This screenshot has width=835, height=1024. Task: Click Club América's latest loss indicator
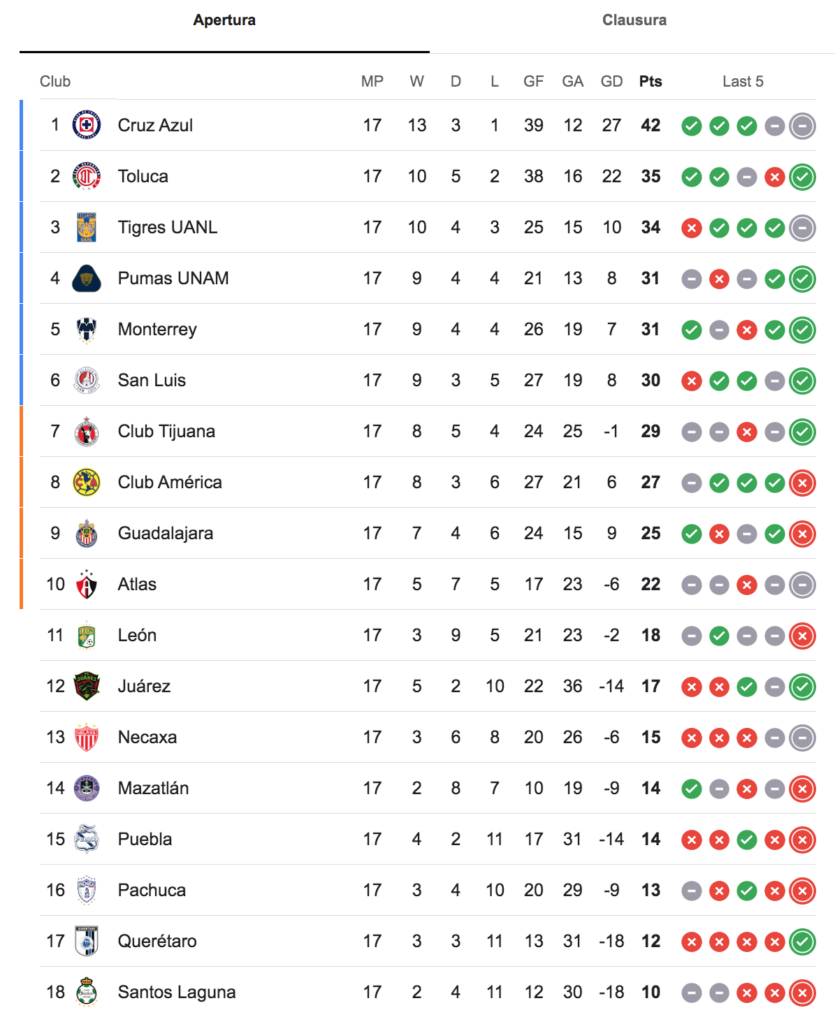[x=802, y=483]
